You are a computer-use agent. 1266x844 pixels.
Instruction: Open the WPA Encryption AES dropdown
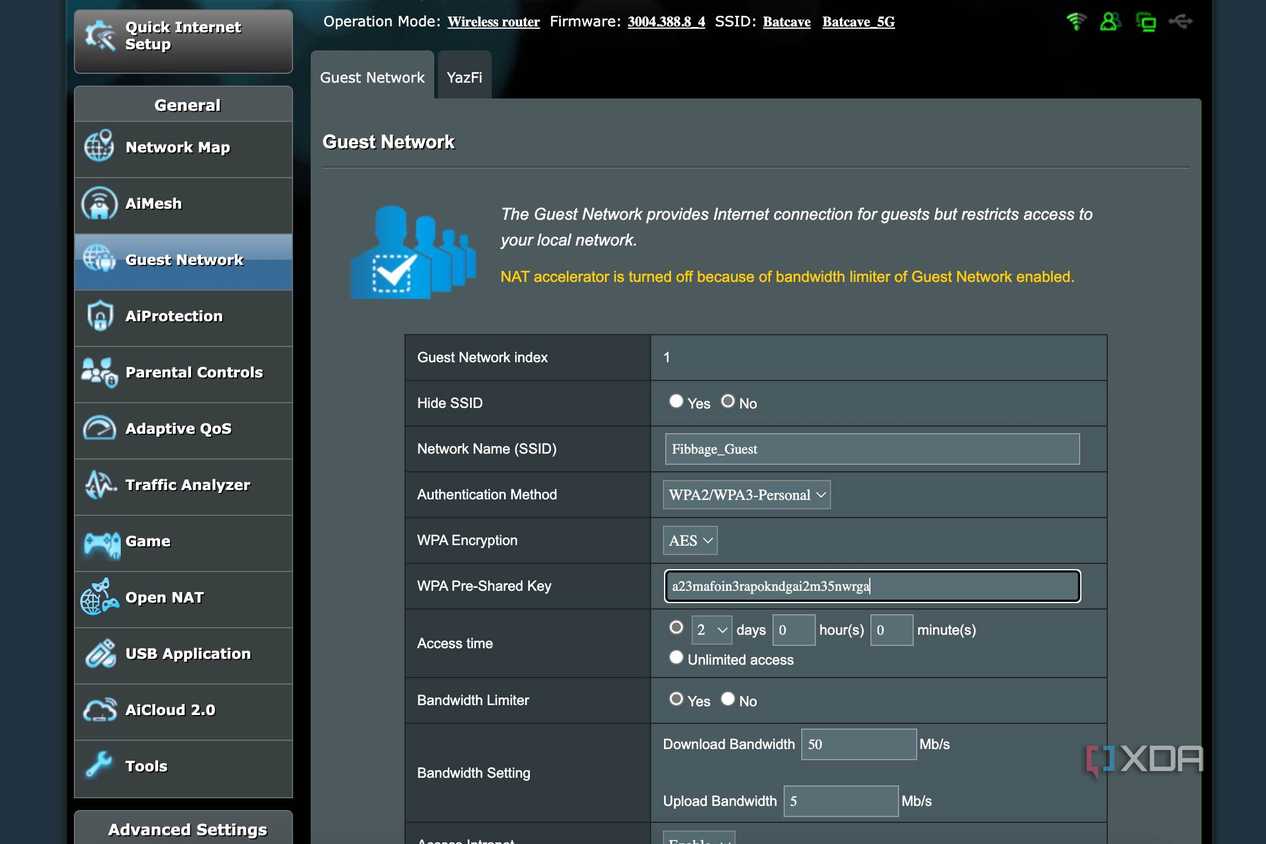pos(690,541)
